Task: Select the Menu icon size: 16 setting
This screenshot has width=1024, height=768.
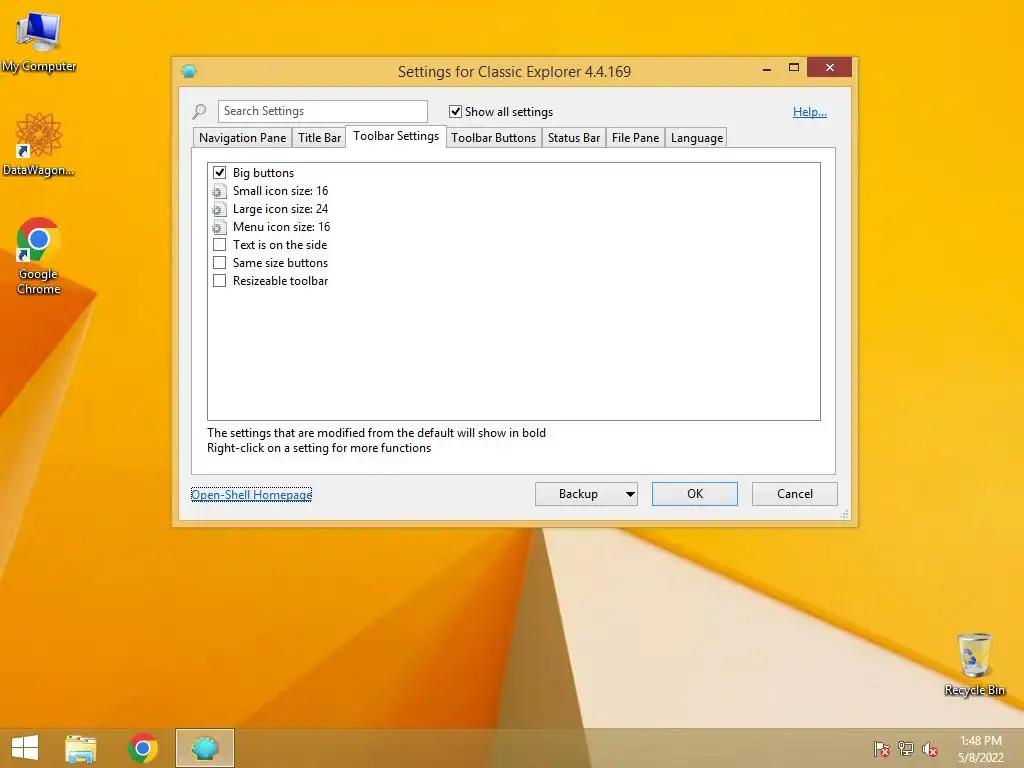Action: pyautogui.click(x=281, y=227)
